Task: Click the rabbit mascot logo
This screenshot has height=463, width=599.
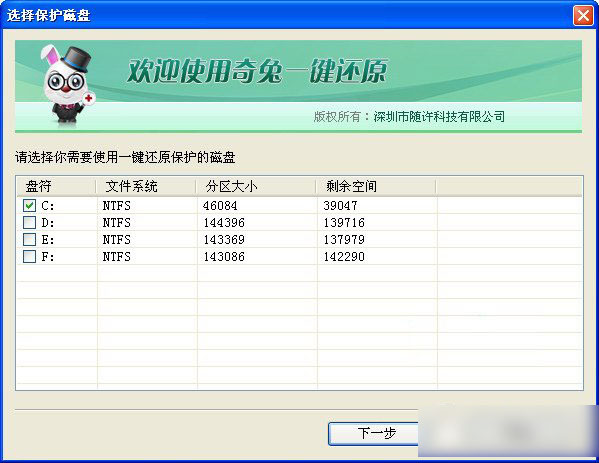Action: pyautogui.click(x=67, y=85)
